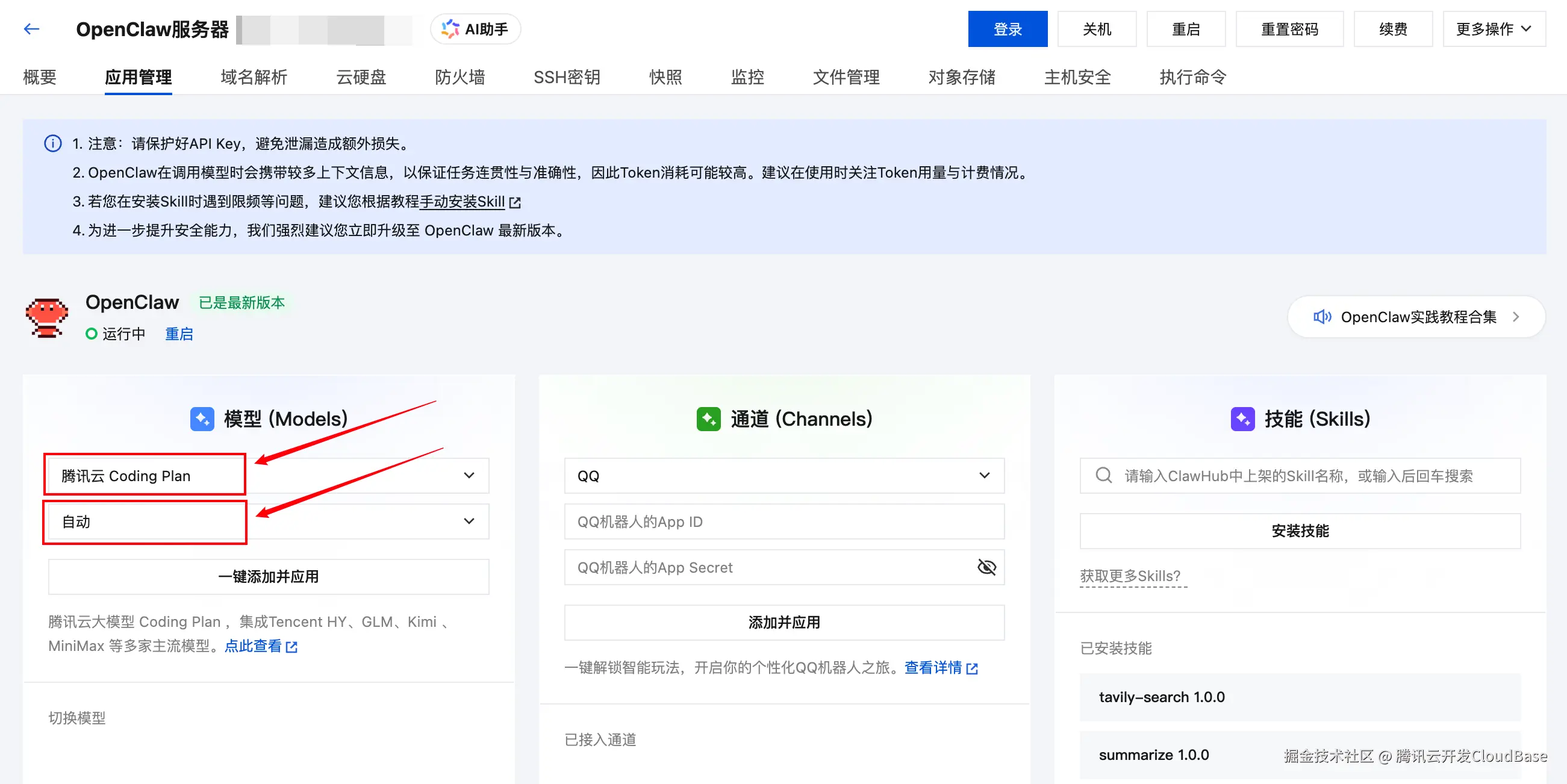
Task: Switch to the 文件管理 tab
Action: coord(846,77)
